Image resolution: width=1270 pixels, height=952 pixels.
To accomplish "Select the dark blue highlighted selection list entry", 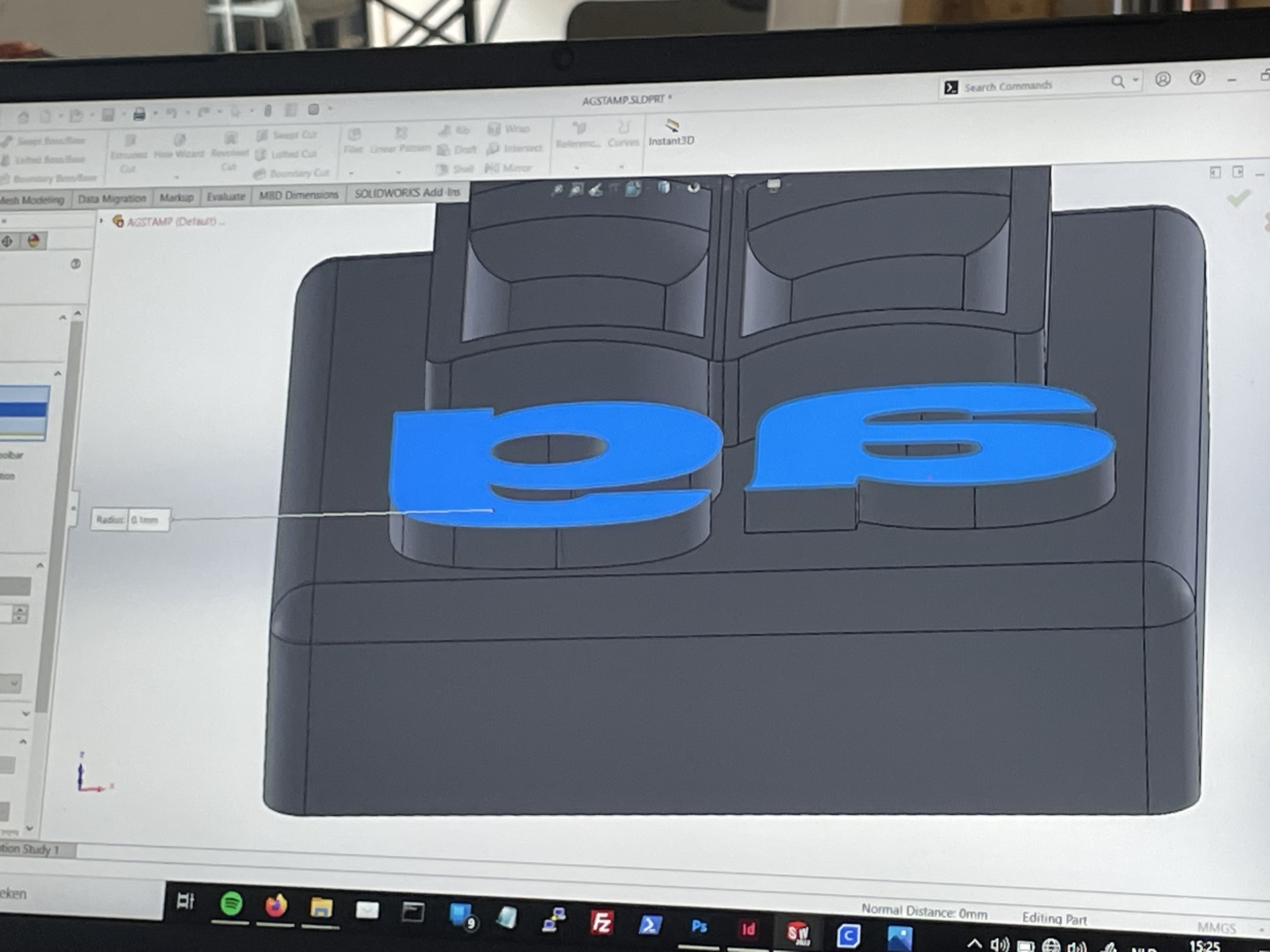I will [24, 409].
